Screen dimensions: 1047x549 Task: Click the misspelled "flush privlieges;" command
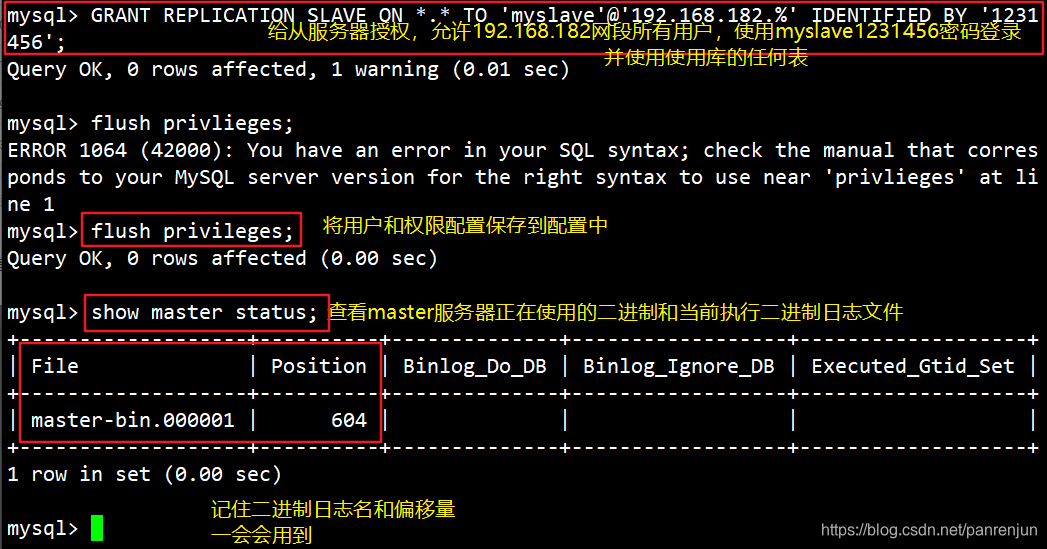click(x=192, y=124)
